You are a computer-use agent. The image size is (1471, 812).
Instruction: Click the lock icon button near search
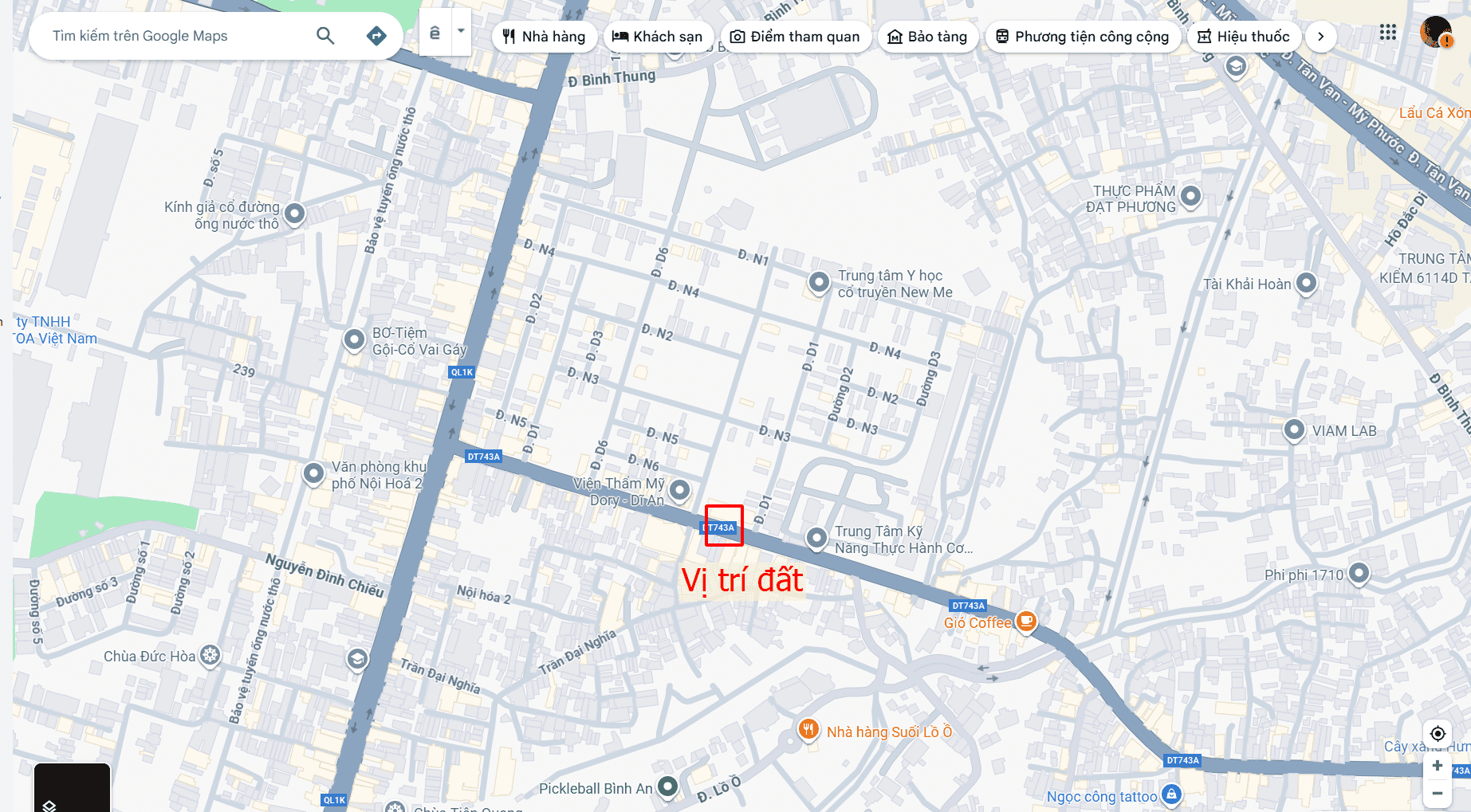tap(435, 33)
